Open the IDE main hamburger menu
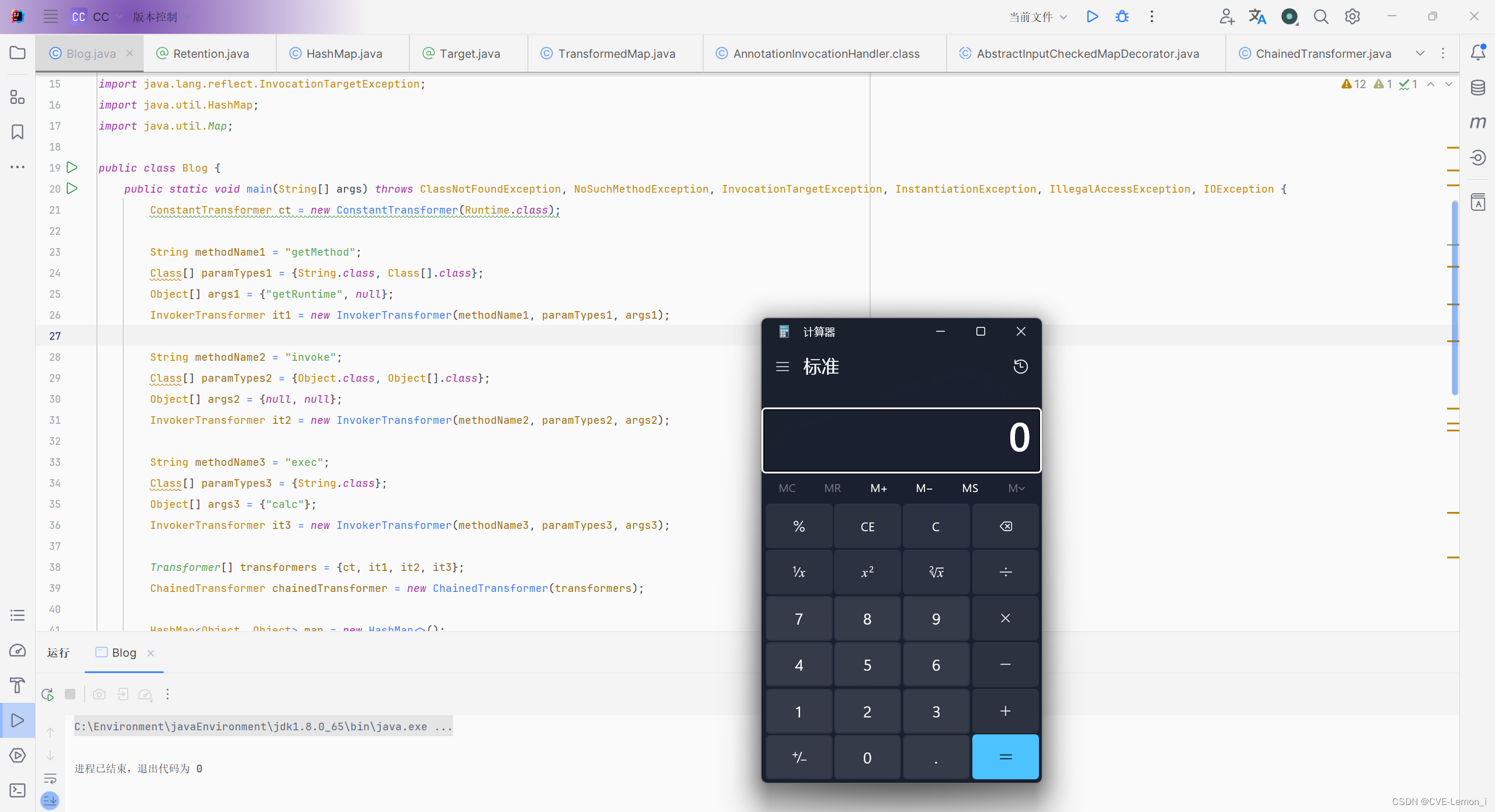The width and height of the screenshot is (1495, 812). click(51, 16)
